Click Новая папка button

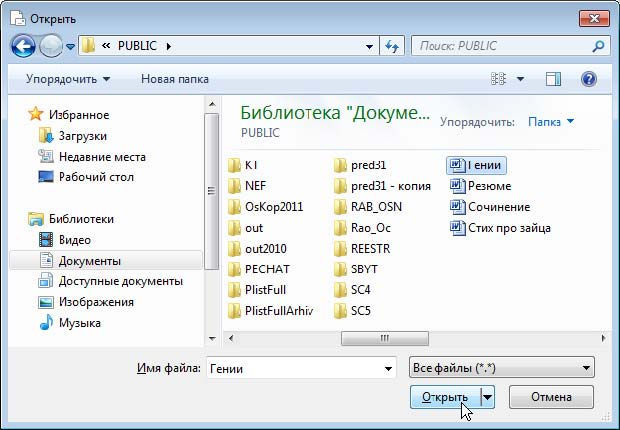click(175, 79)
